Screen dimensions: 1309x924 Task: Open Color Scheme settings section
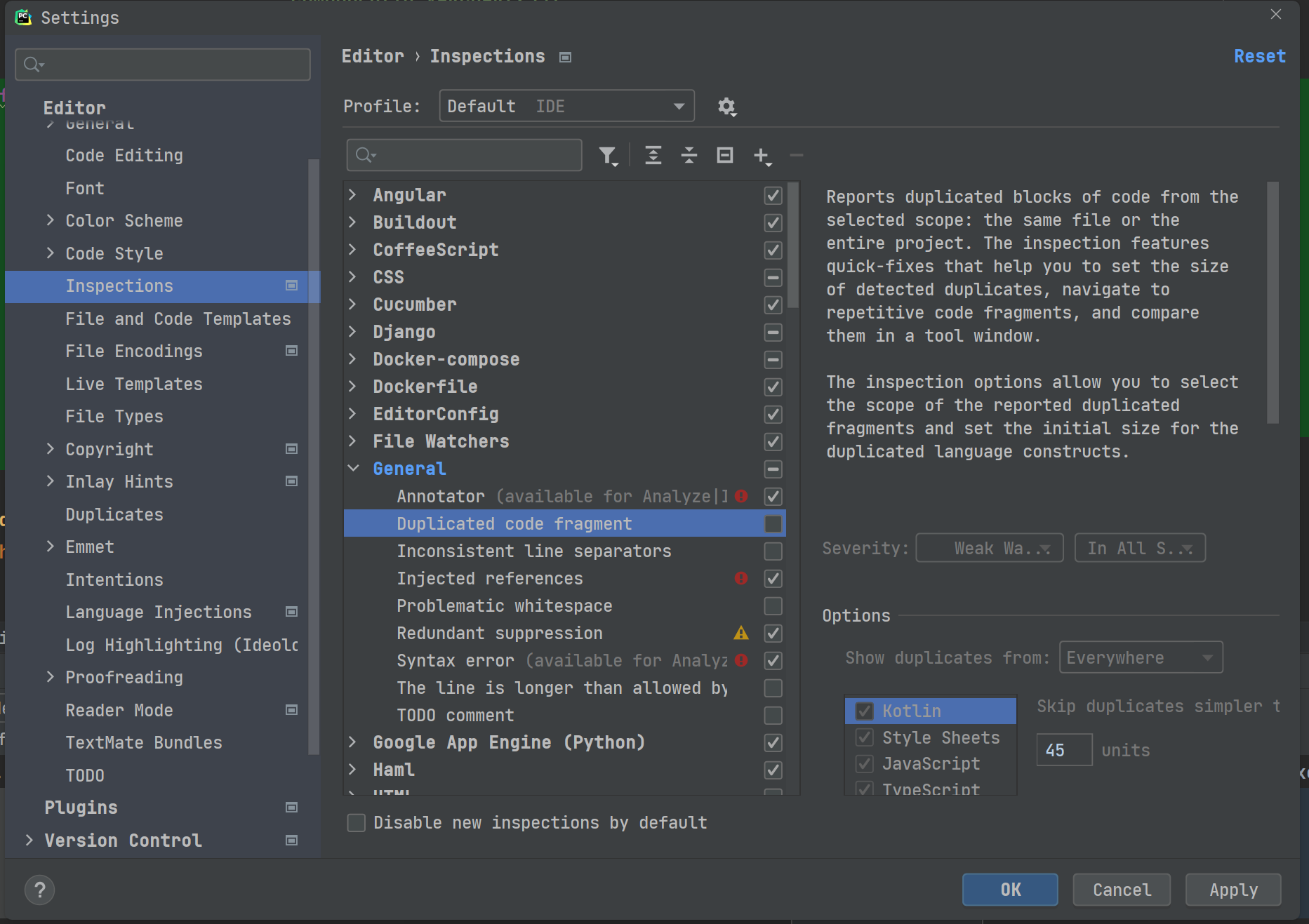(x=124, y=220)
